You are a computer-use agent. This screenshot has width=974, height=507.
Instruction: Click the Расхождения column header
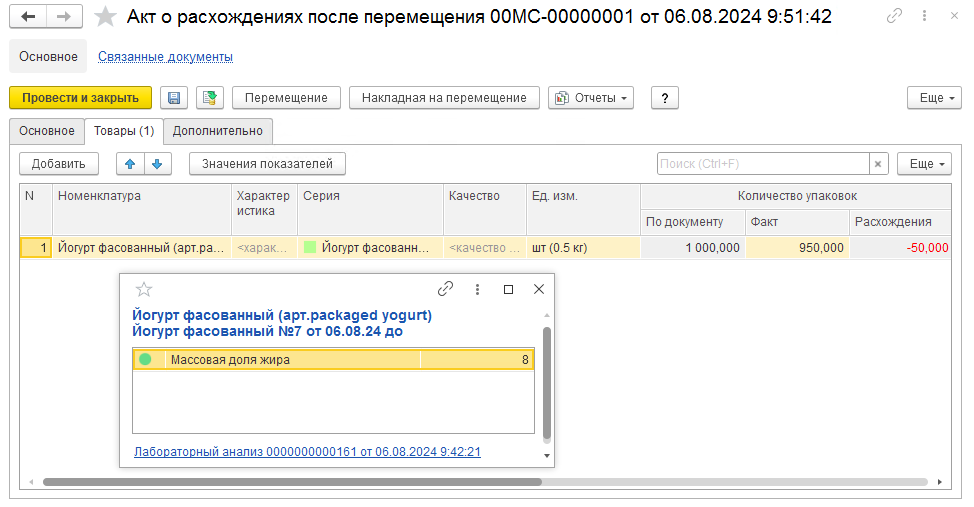899,222
